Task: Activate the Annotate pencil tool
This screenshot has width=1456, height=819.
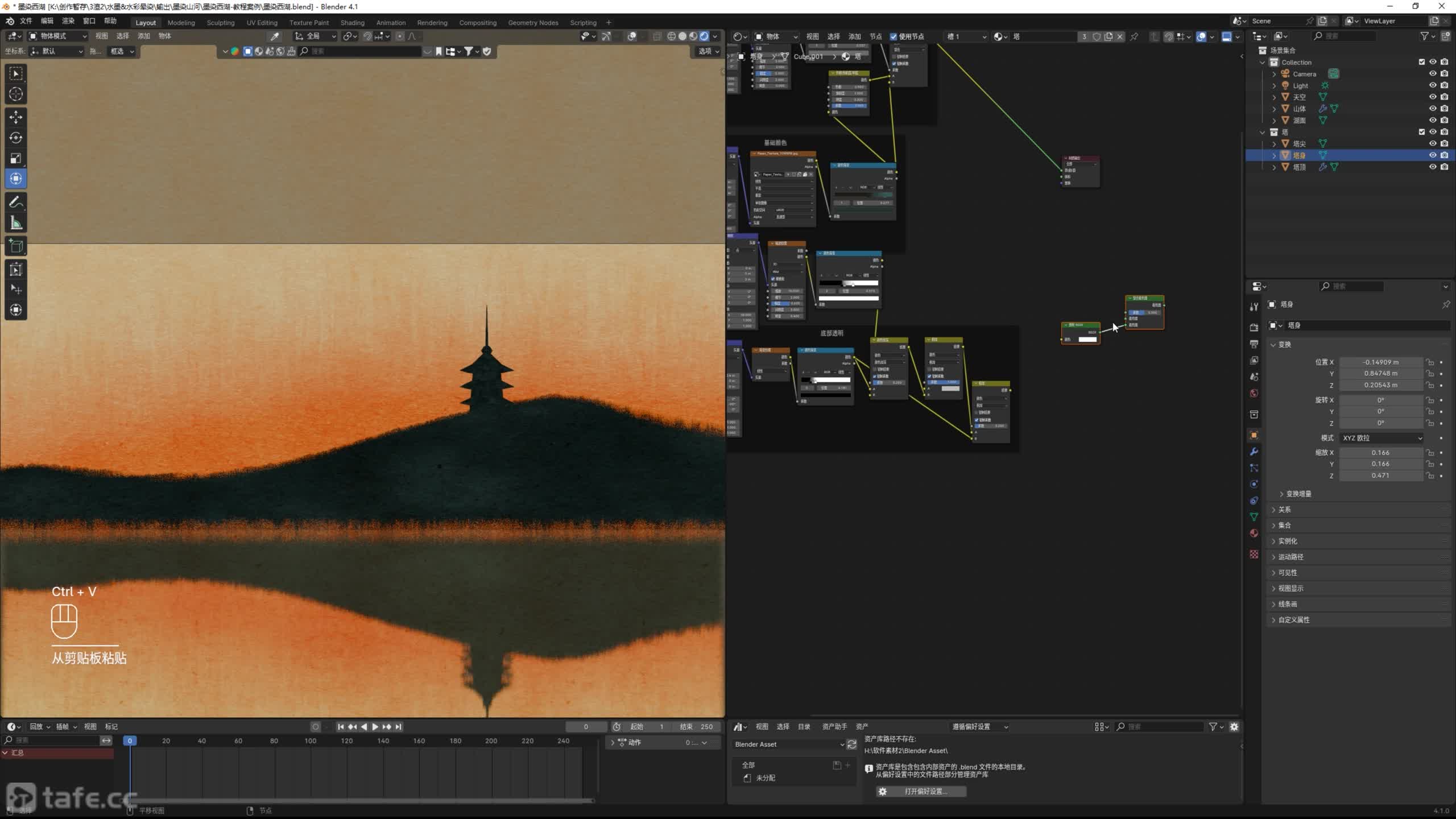Action: (16, 202)
